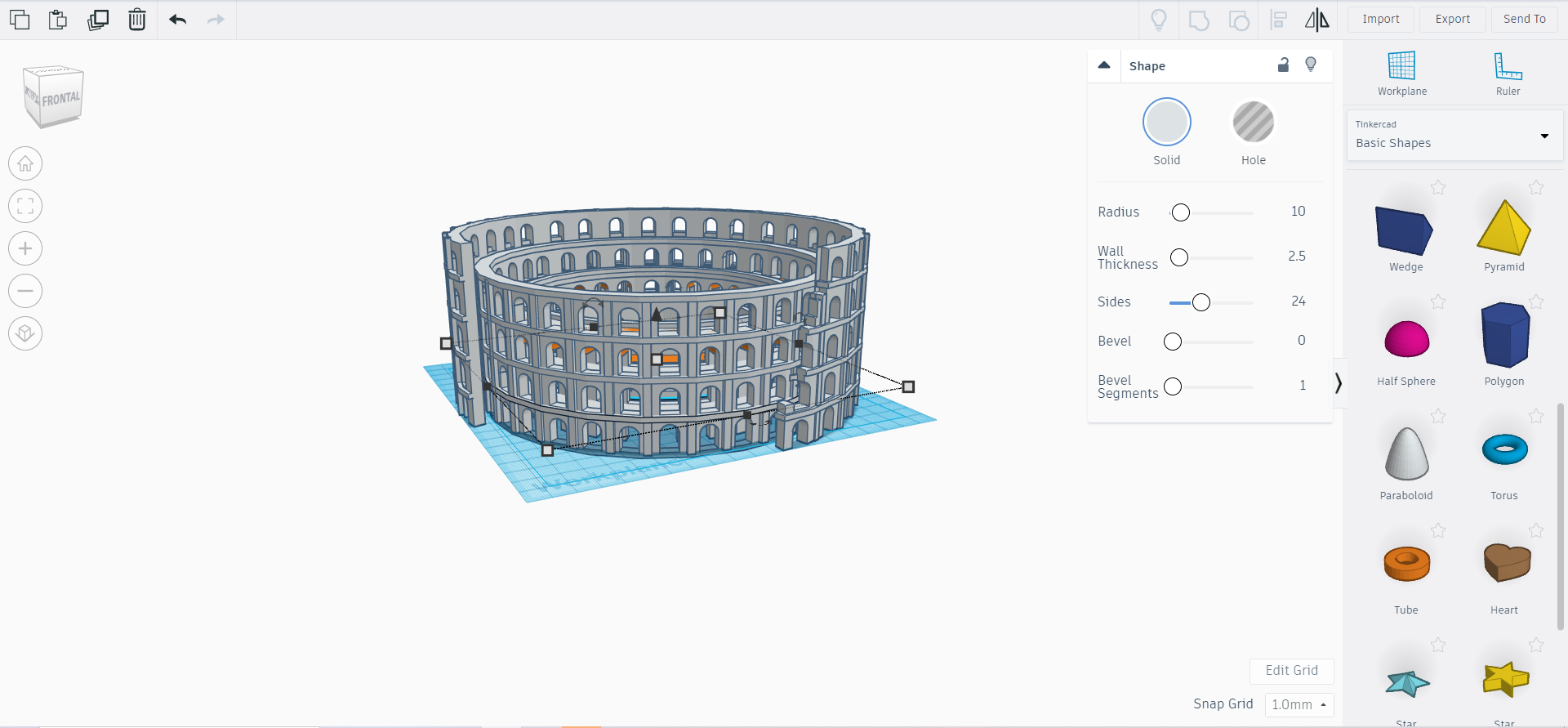This screenshot has width=1568, height=728.
Task: Delete selection with trash icon
Action: pyautogui.click(x=137, y=20)
